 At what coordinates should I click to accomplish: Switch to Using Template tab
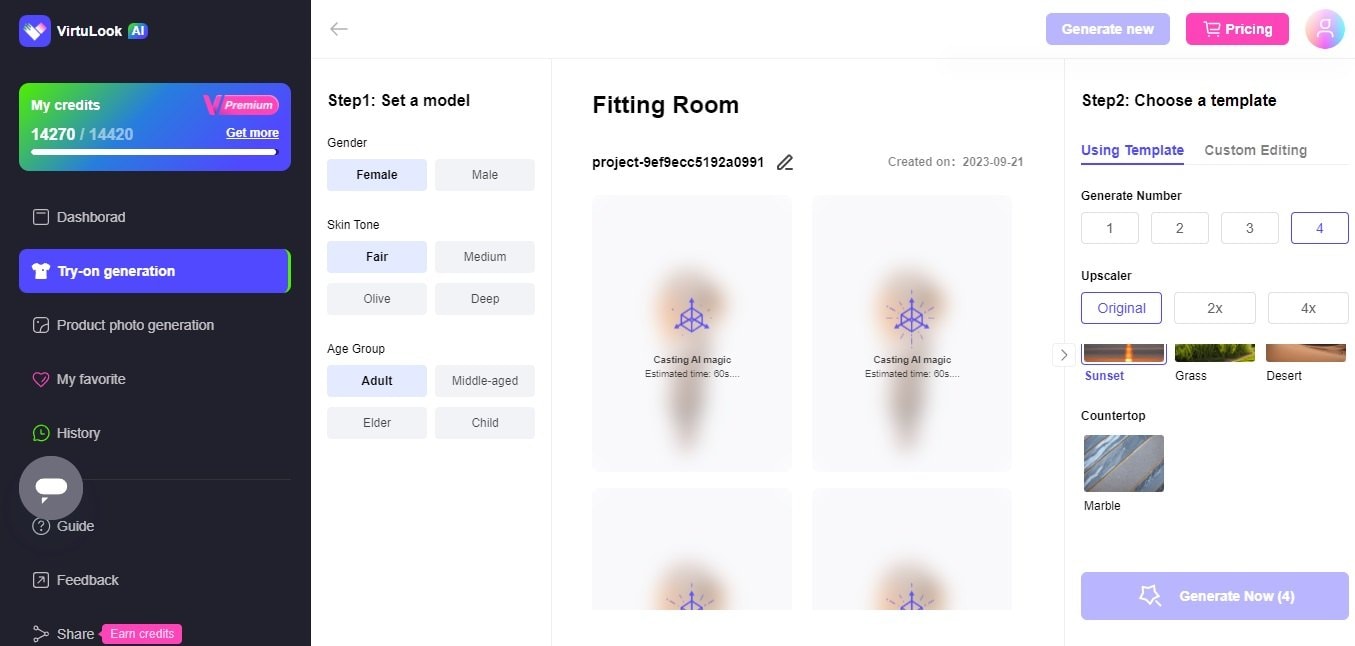pyautogui.click(x=1132, y=150)
